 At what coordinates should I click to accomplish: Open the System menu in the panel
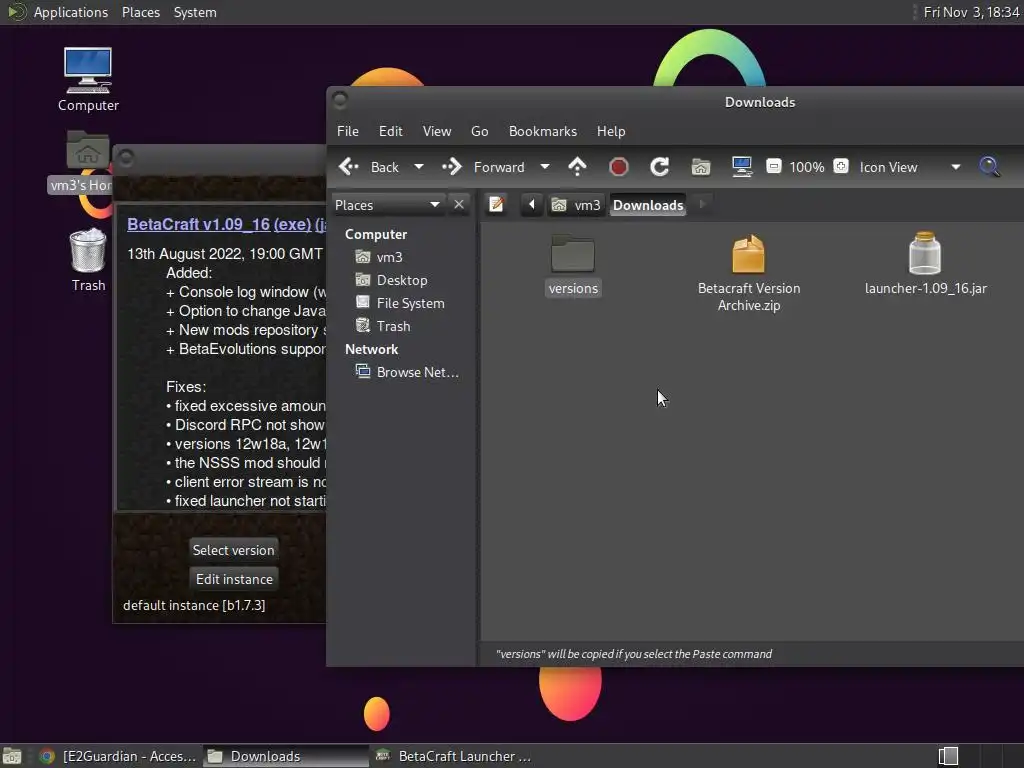(195, 12)
